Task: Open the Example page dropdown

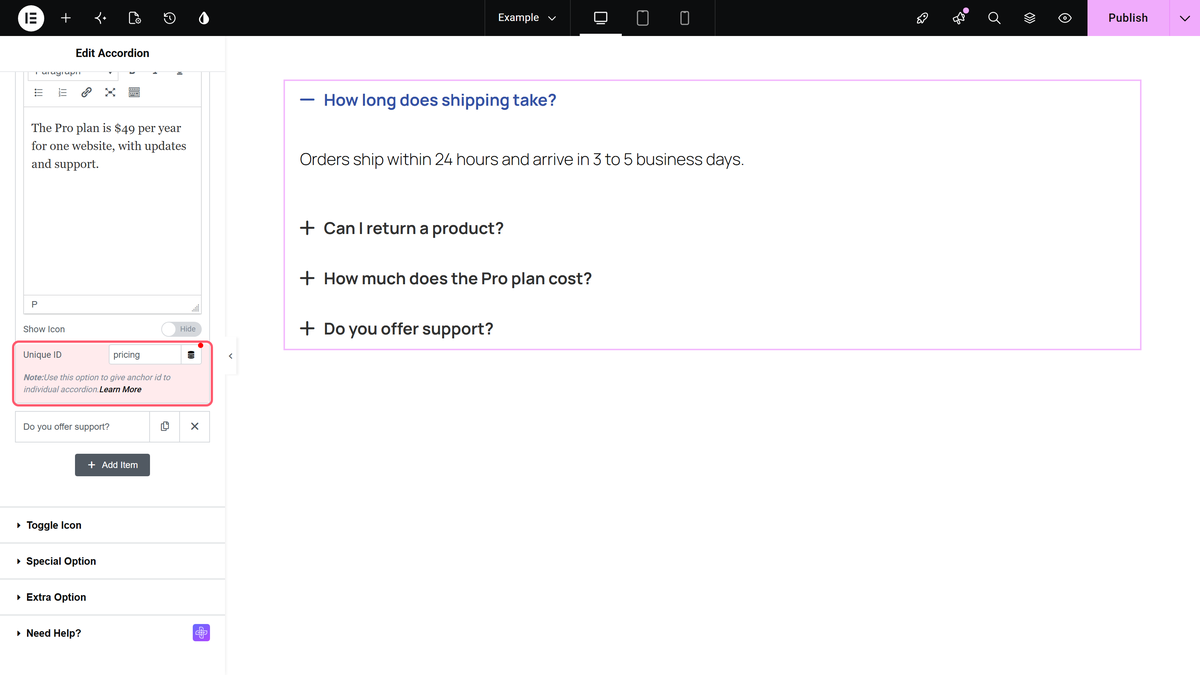Action: click(527, 18)
